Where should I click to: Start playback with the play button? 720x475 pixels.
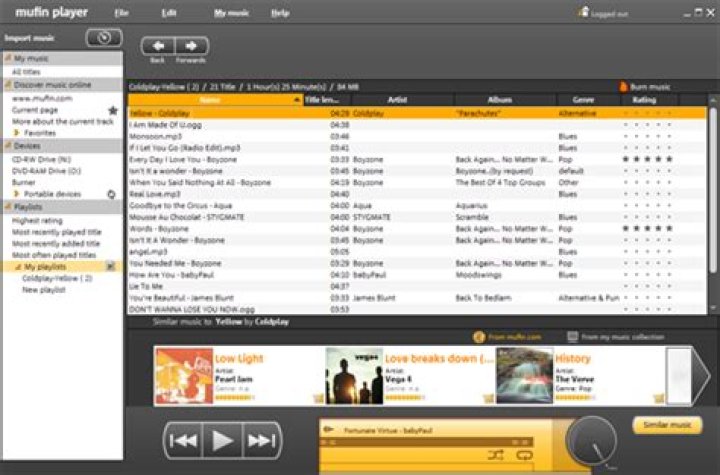coord(223,441)
